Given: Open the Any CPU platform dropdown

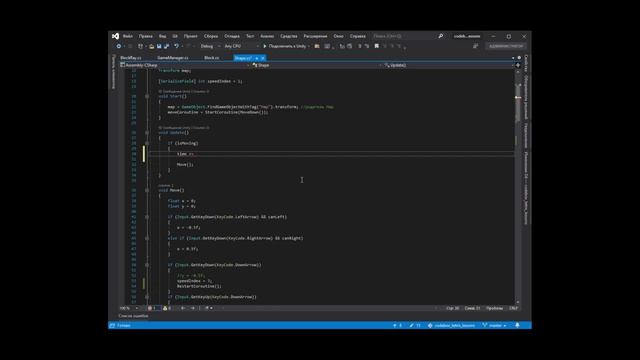Looking at the screenshot, I should (241, 46).
